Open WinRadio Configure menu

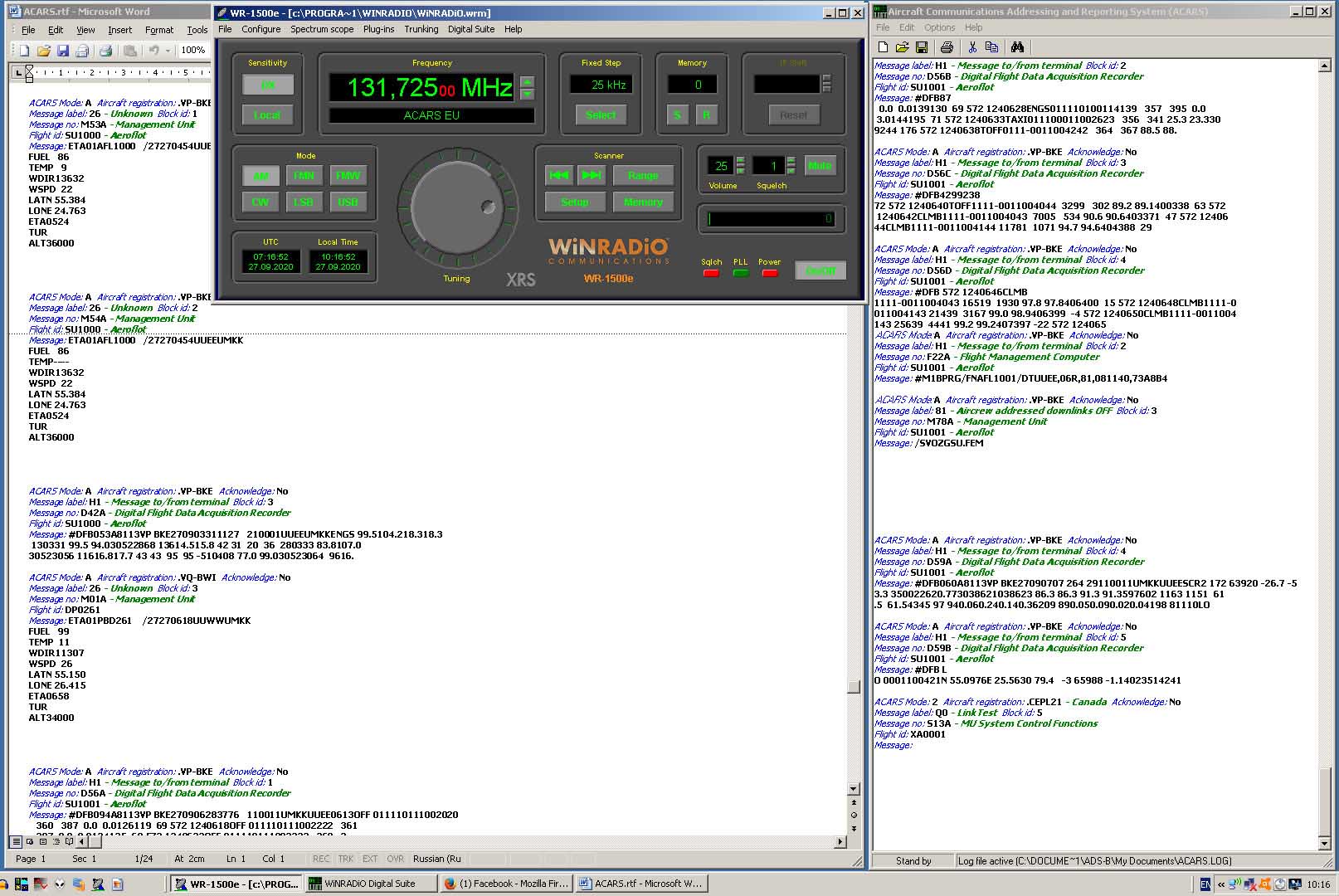click(x=261, y=29)
